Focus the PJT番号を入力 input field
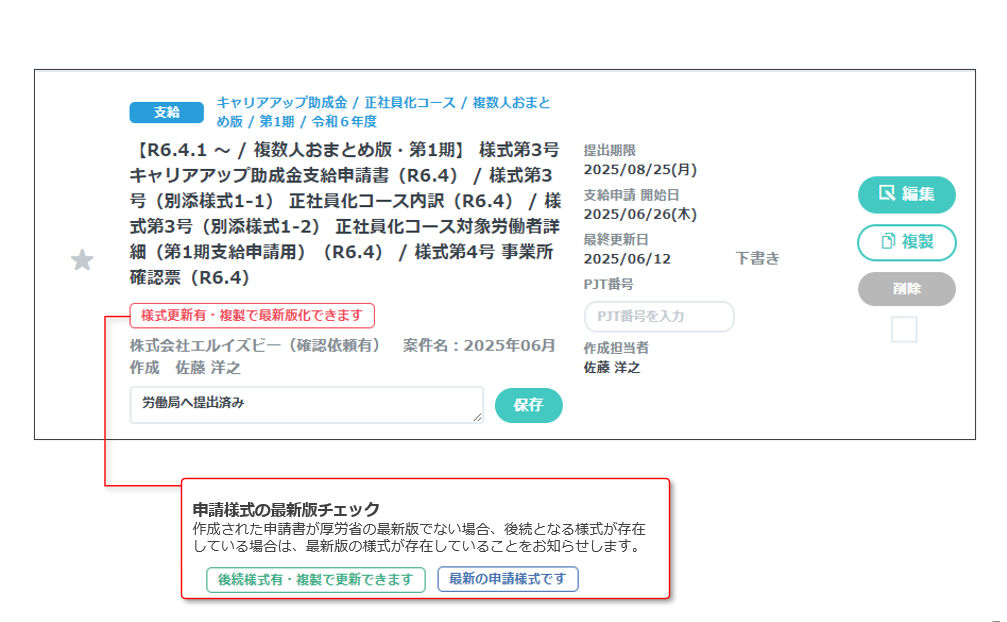Screen dimensions: 1007x622 pos(659,317)
